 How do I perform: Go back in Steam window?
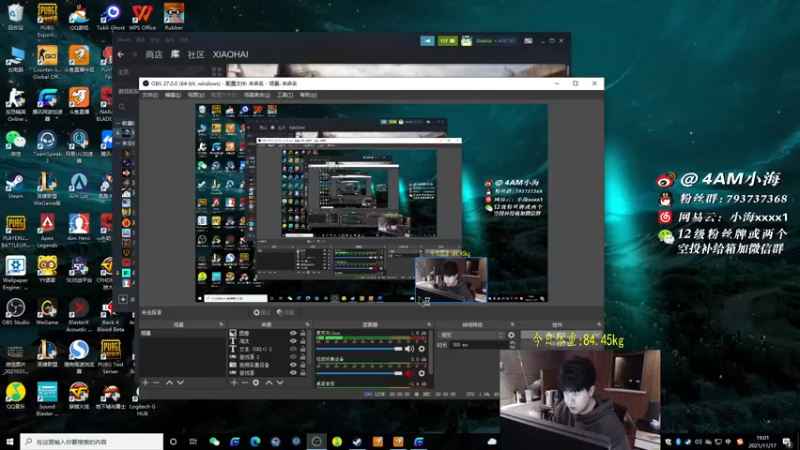[120, 54]
